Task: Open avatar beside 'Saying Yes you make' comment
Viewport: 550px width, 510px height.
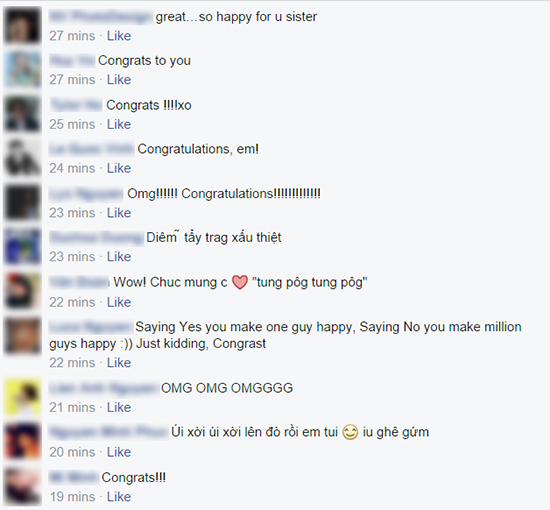Action: click(x=22, y=335)
